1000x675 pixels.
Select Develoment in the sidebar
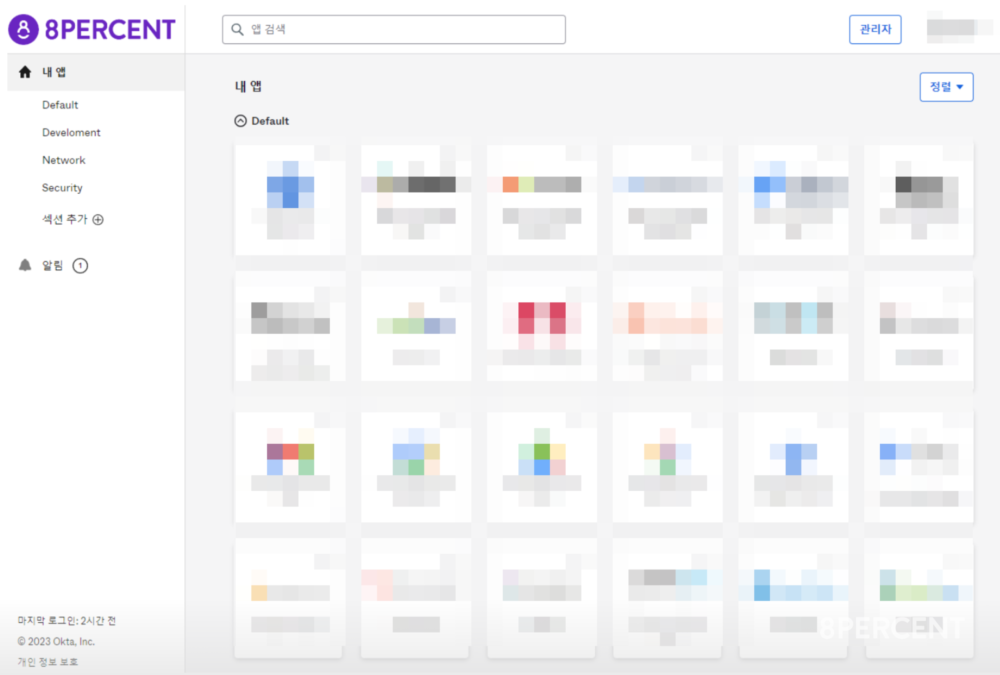pyautogui.click(x=71, y=132)
